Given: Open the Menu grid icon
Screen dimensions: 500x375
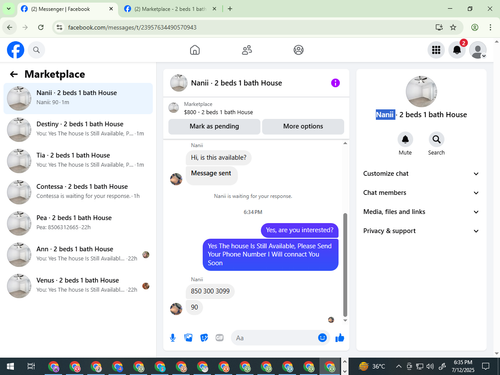Looking at the screenshot, I should [436, 50].
